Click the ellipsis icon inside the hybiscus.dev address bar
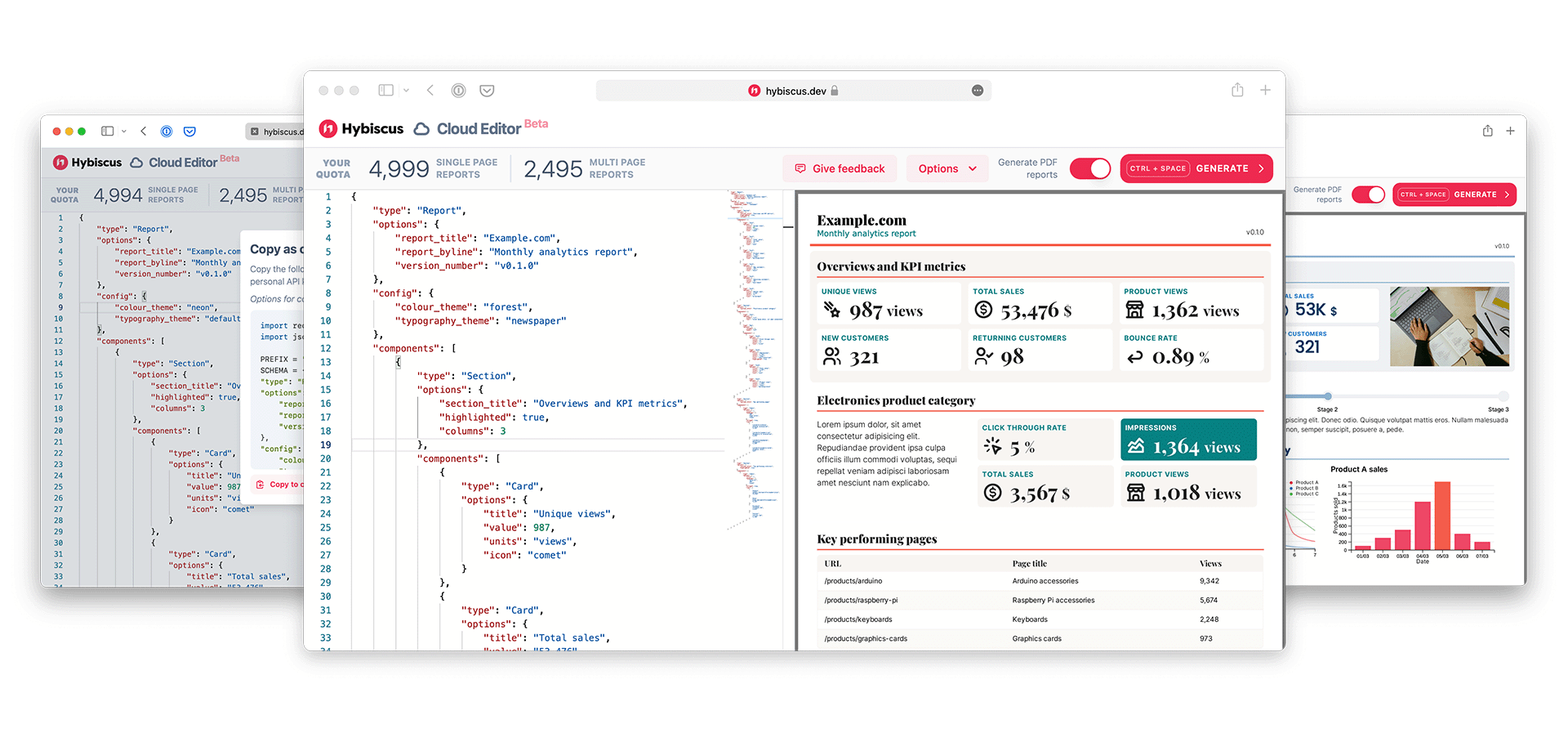1568x733 pixels. tap(977, 91)
